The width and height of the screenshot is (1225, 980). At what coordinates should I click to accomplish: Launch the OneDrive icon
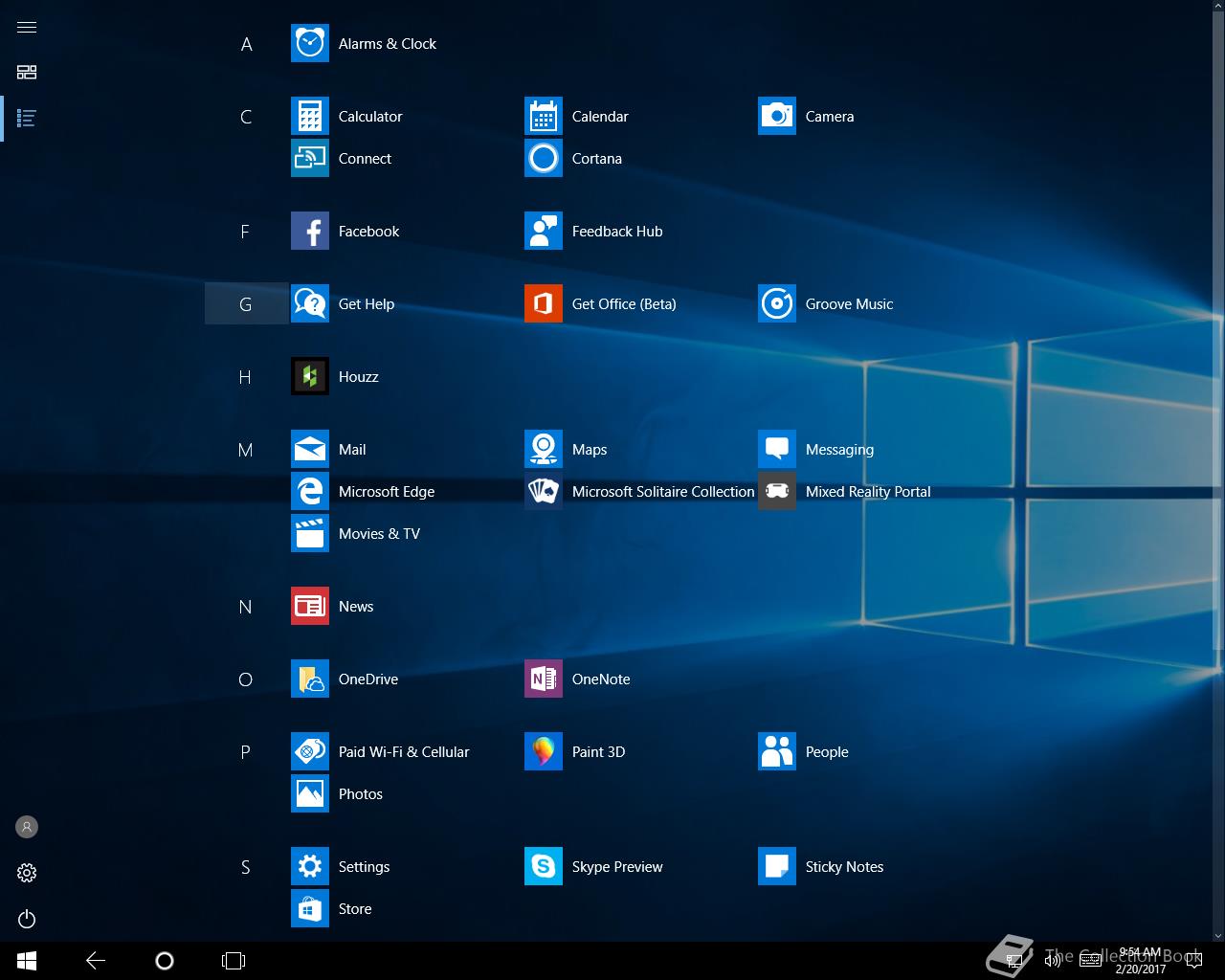(310, 679)
